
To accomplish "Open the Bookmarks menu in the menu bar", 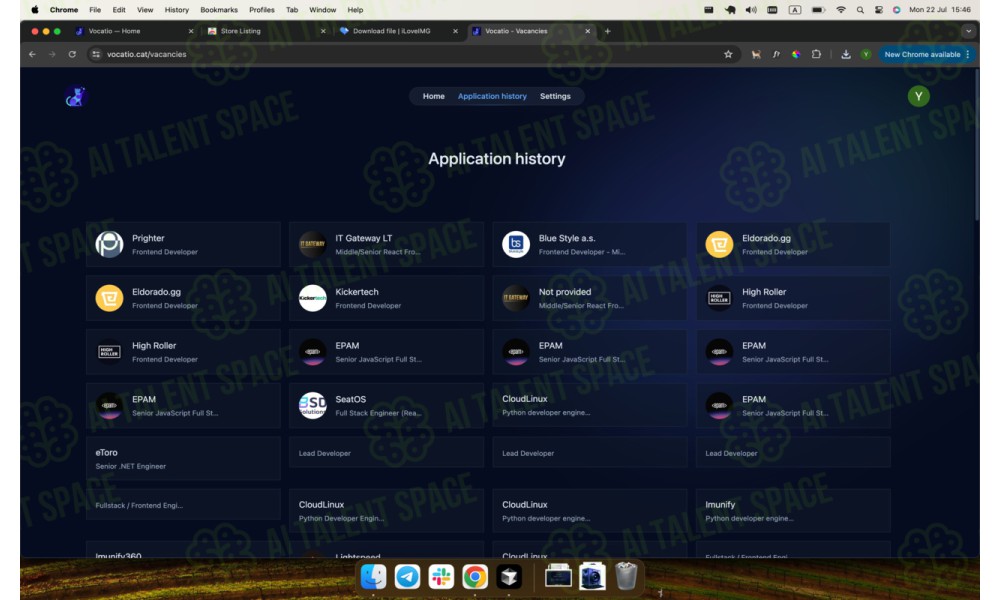I will point(219,10).
